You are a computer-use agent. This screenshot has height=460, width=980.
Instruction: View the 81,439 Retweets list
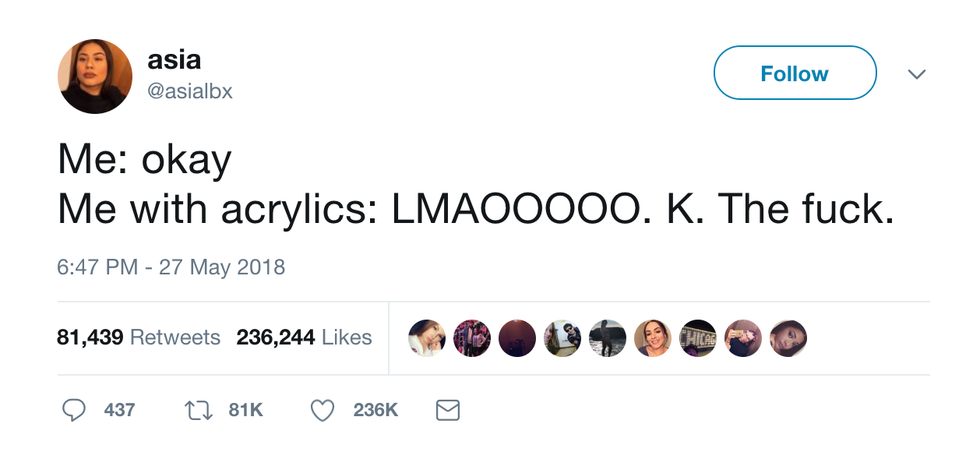[x=138, y=337]
